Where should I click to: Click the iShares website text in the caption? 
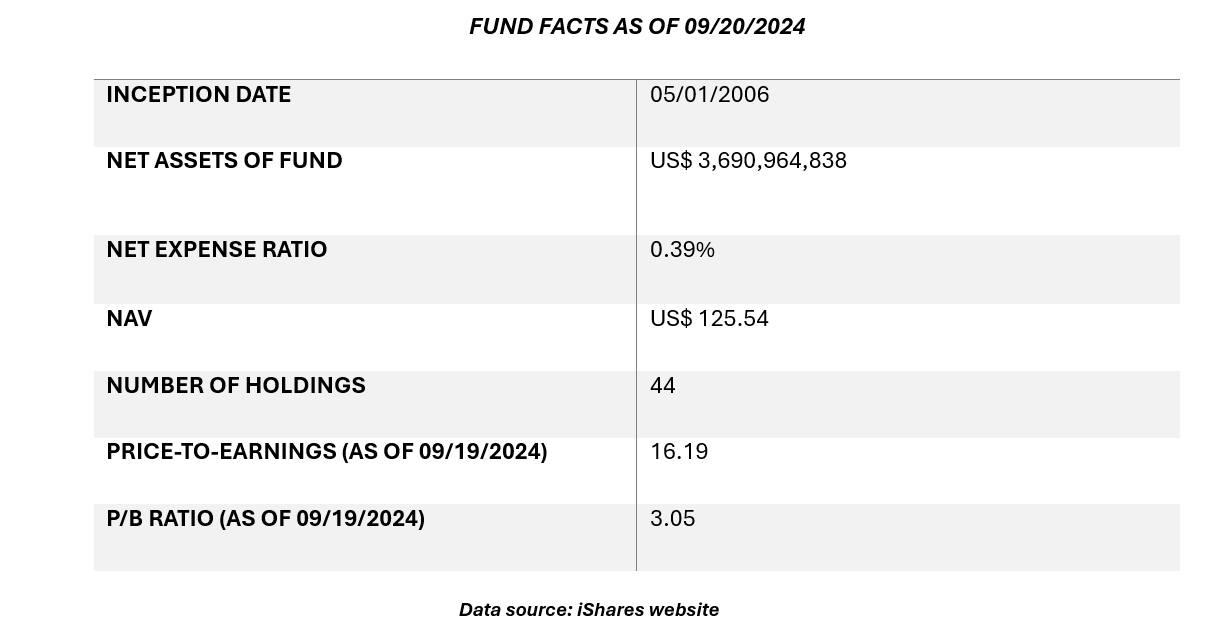click(x=648, y=610)
